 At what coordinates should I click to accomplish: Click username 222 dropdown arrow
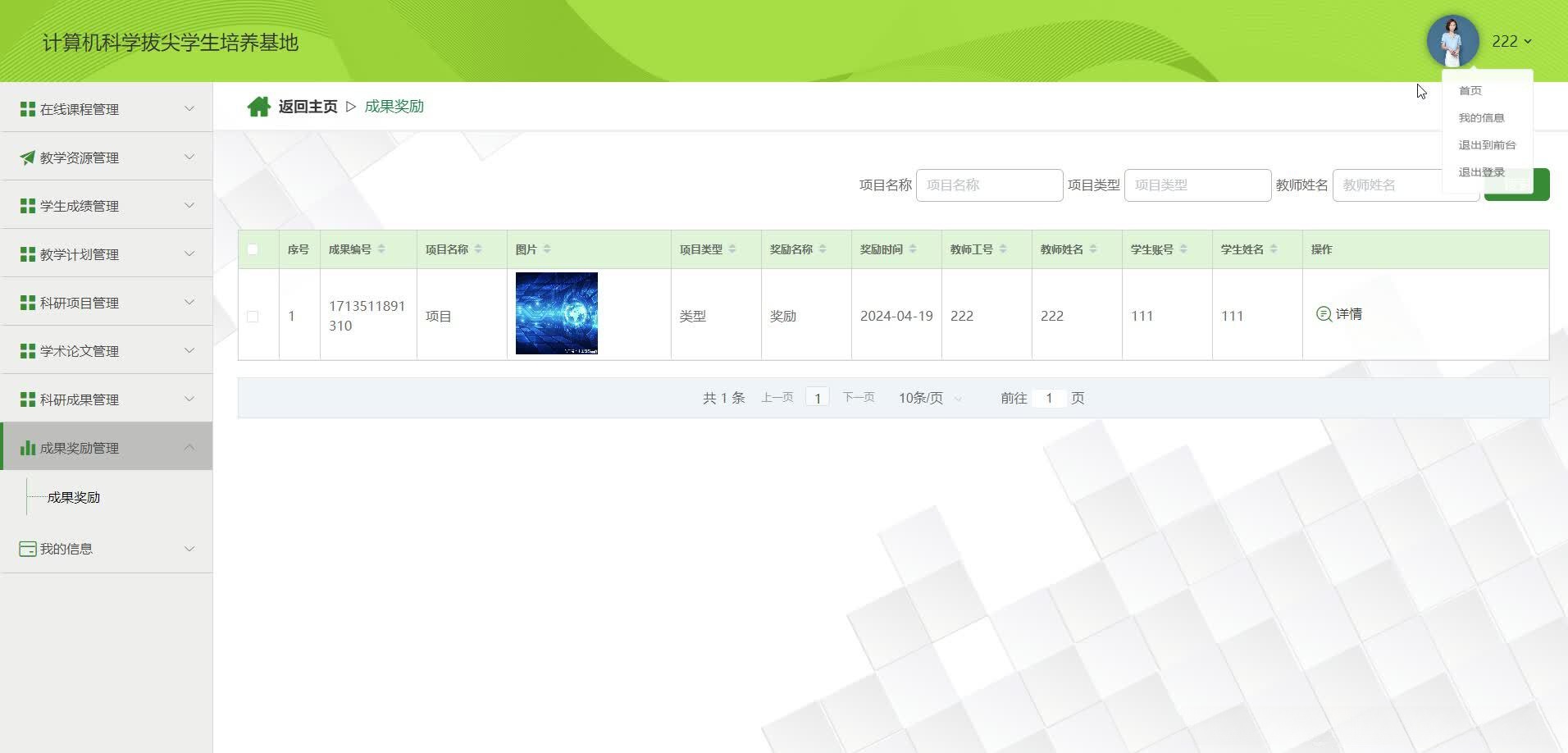pyautogui.click(x=1528, y=41)
